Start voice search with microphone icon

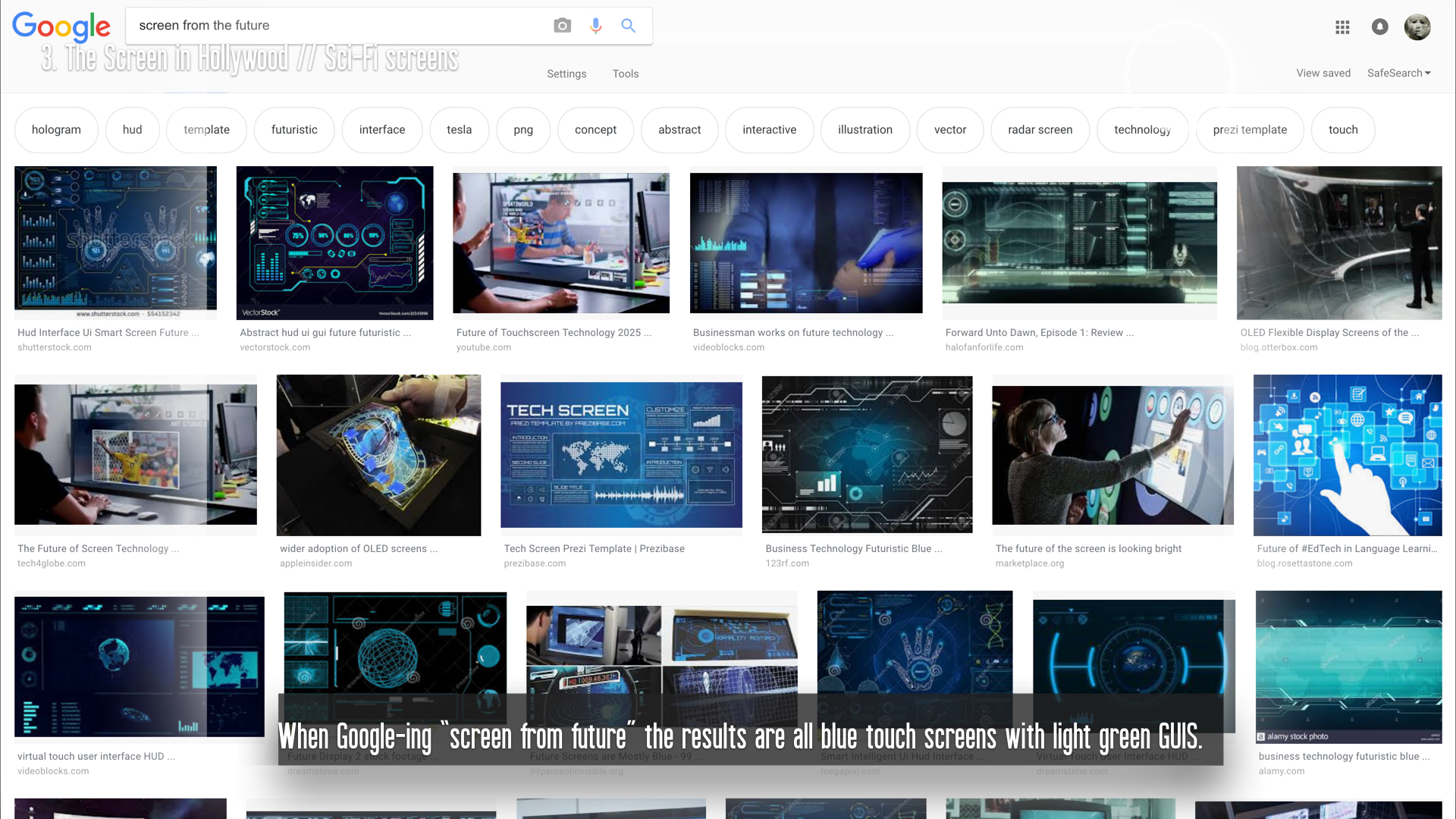596,26
